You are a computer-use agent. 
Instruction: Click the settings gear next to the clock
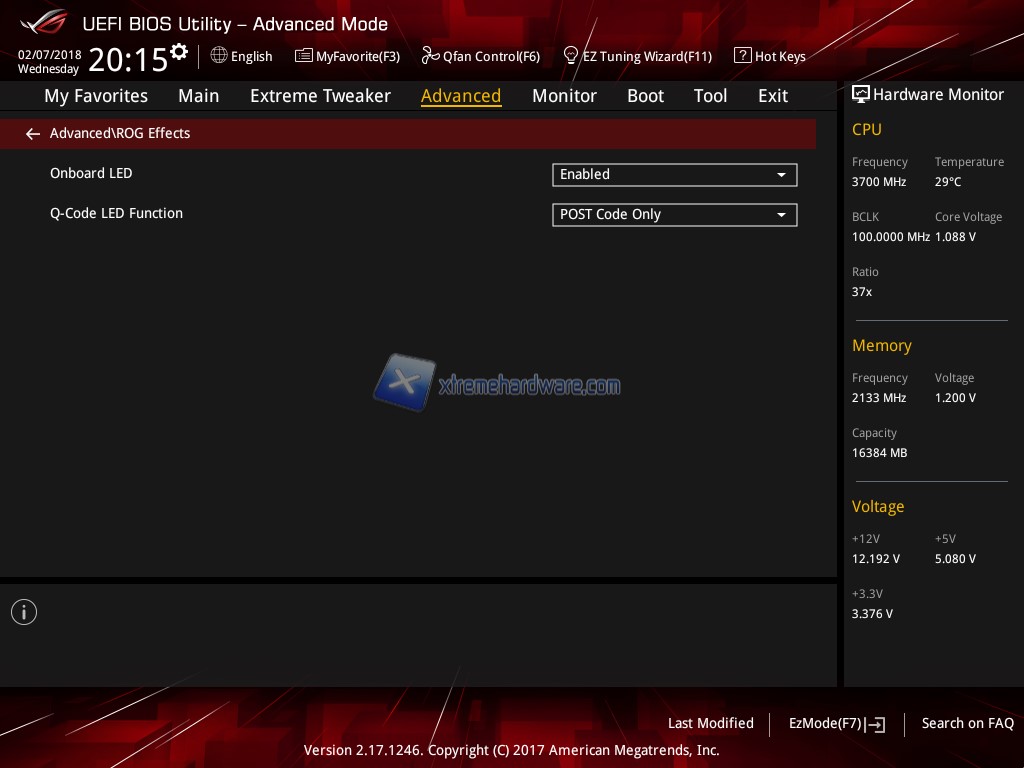coord(179,51)
